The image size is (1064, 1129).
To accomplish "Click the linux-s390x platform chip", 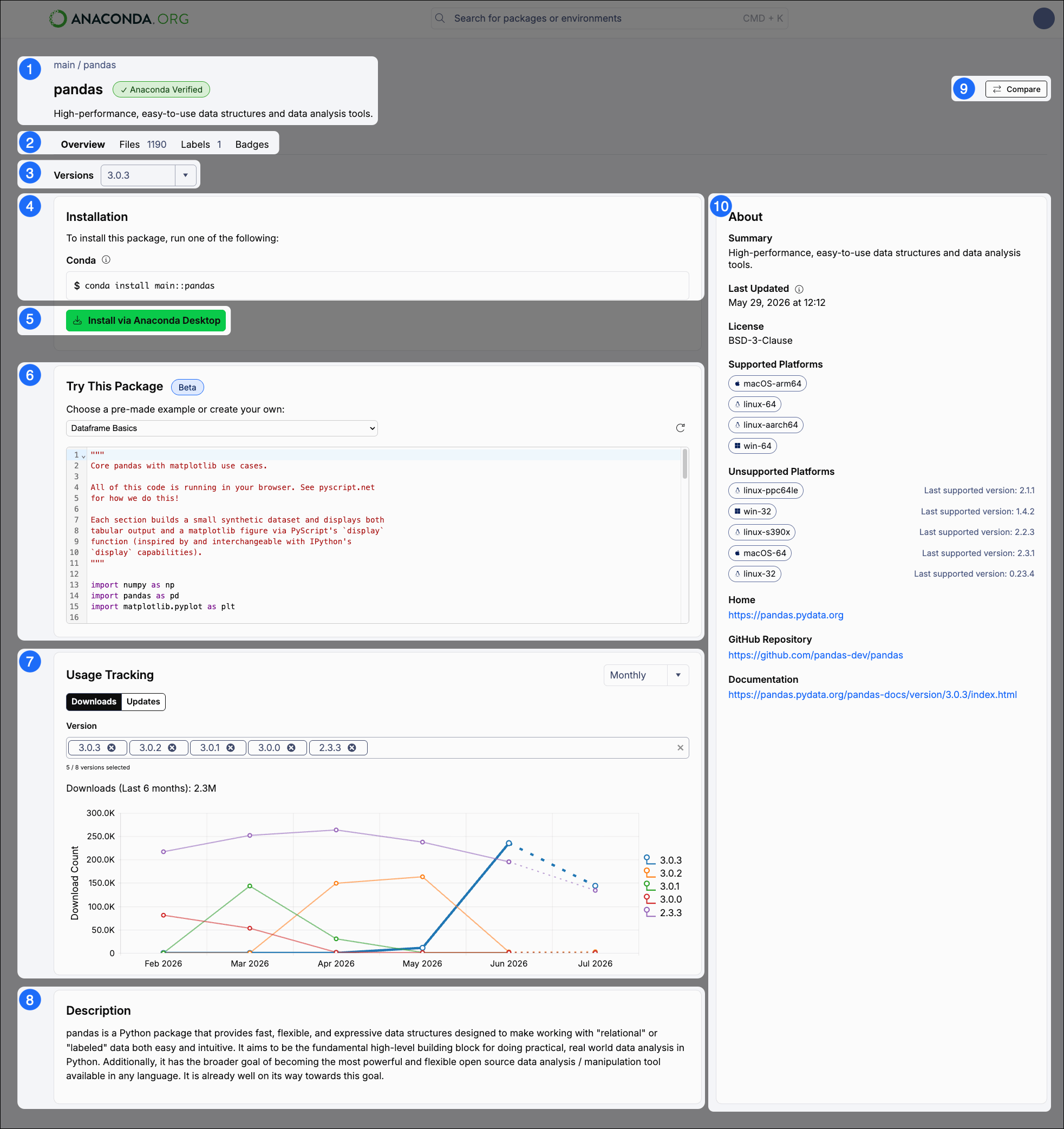I will 761,532.
